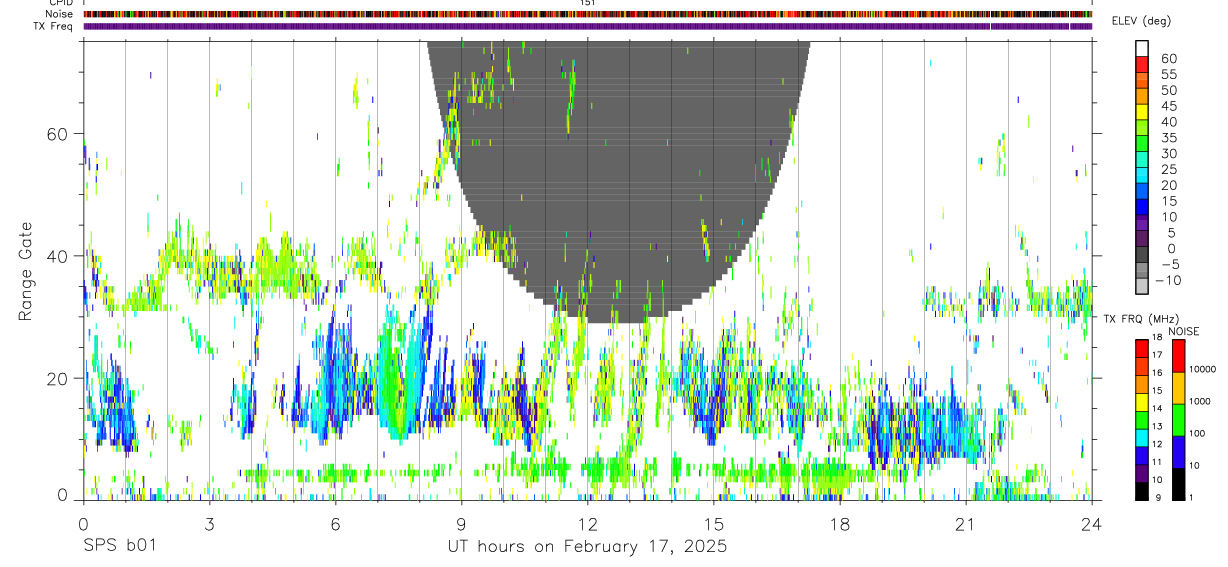Viewport: 1228px width, 567px height.
Task: Click the '151' CPID value above the plot
Action: coord(589,3)
